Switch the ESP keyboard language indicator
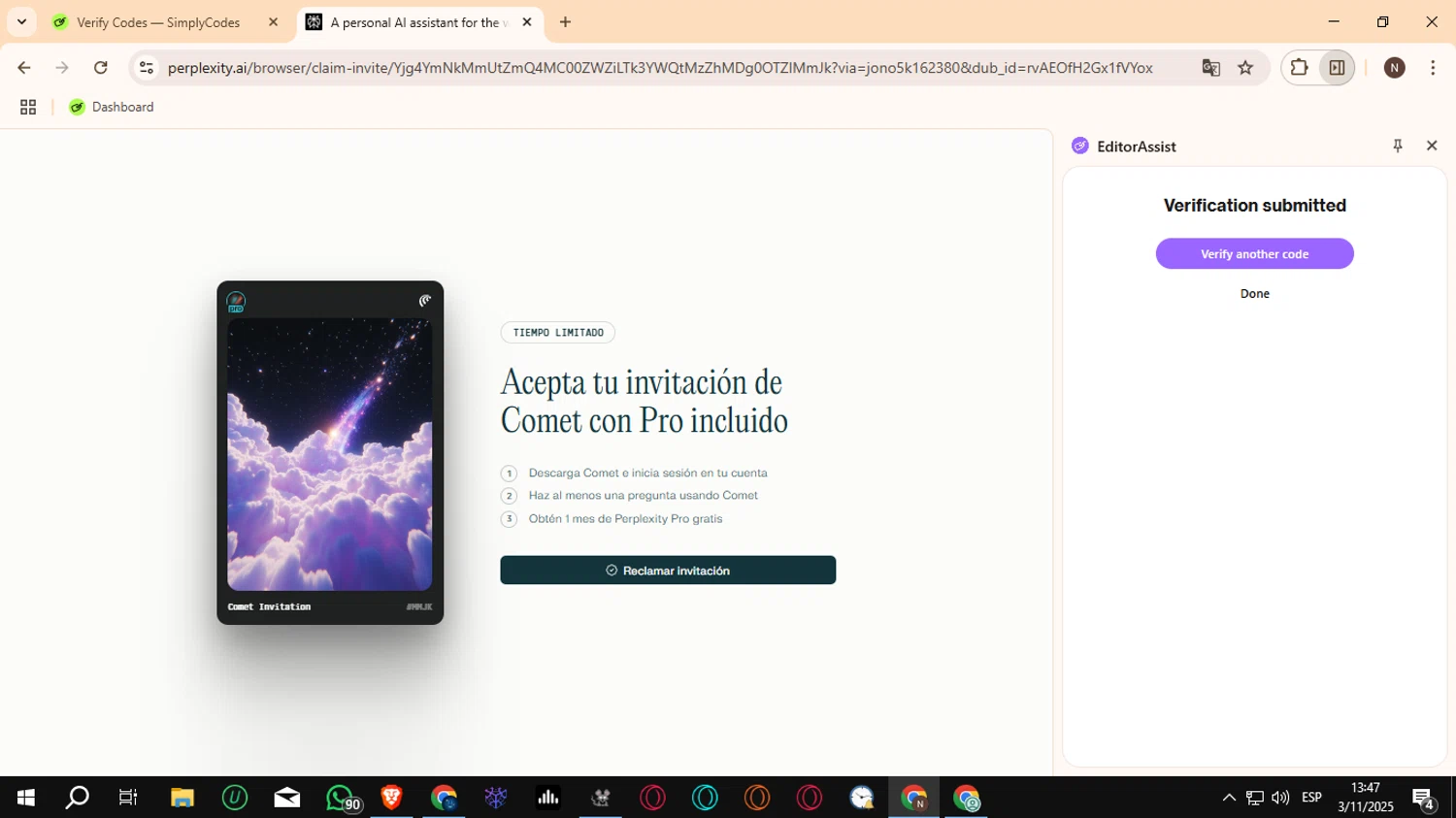The image size is (1456, 818). pyautogui.click(x=1311, y=798)
